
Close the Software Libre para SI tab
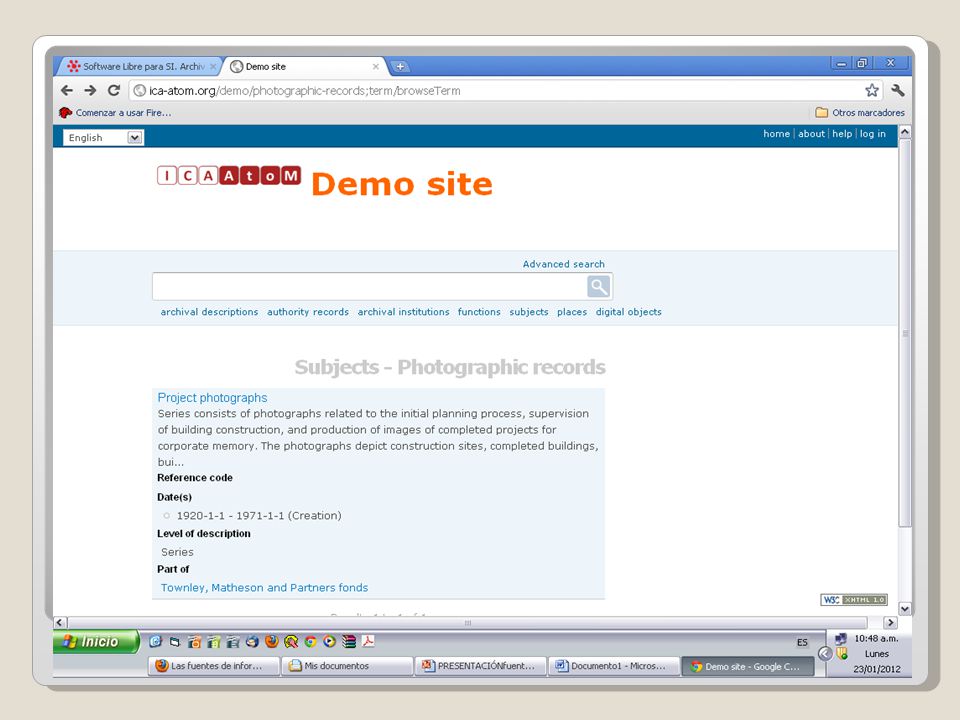[x=213, y=66]
